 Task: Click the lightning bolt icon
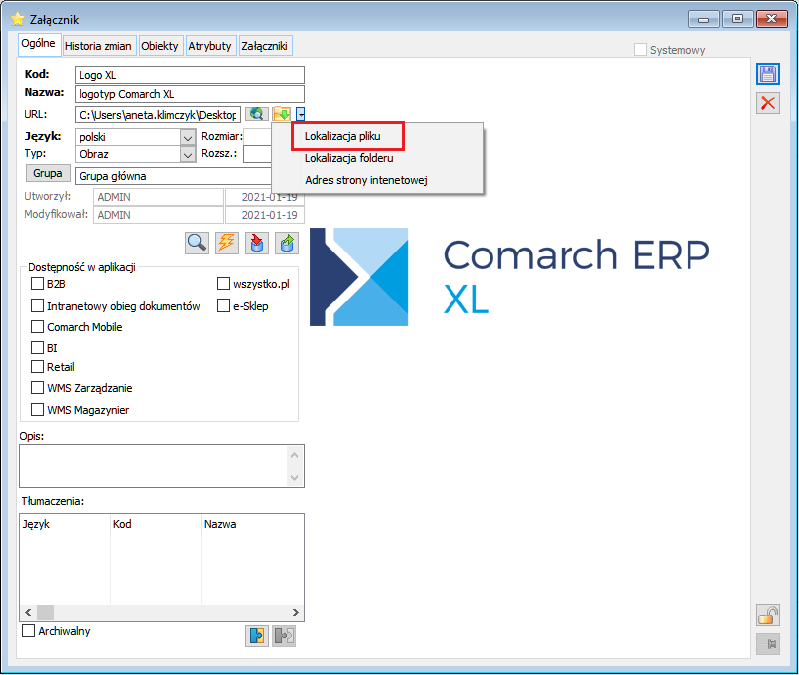point(227,242)
